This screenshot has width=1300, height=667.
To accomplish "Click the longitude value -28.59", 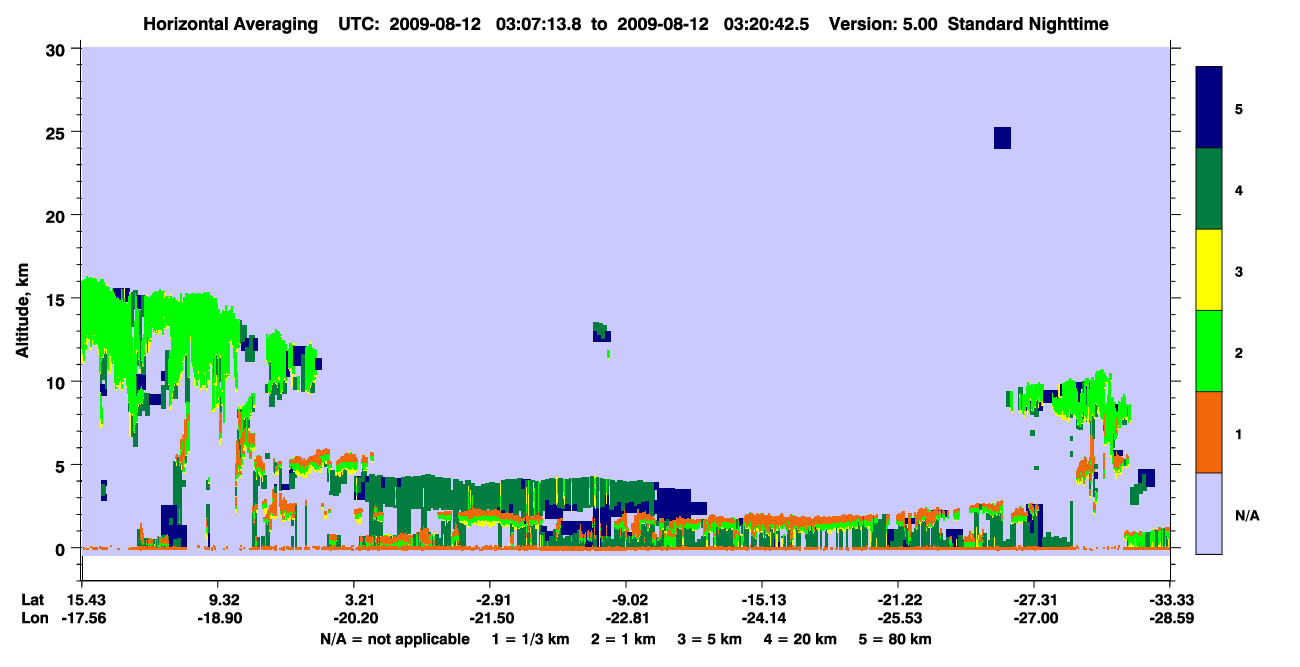I will tap(1170, 619).
